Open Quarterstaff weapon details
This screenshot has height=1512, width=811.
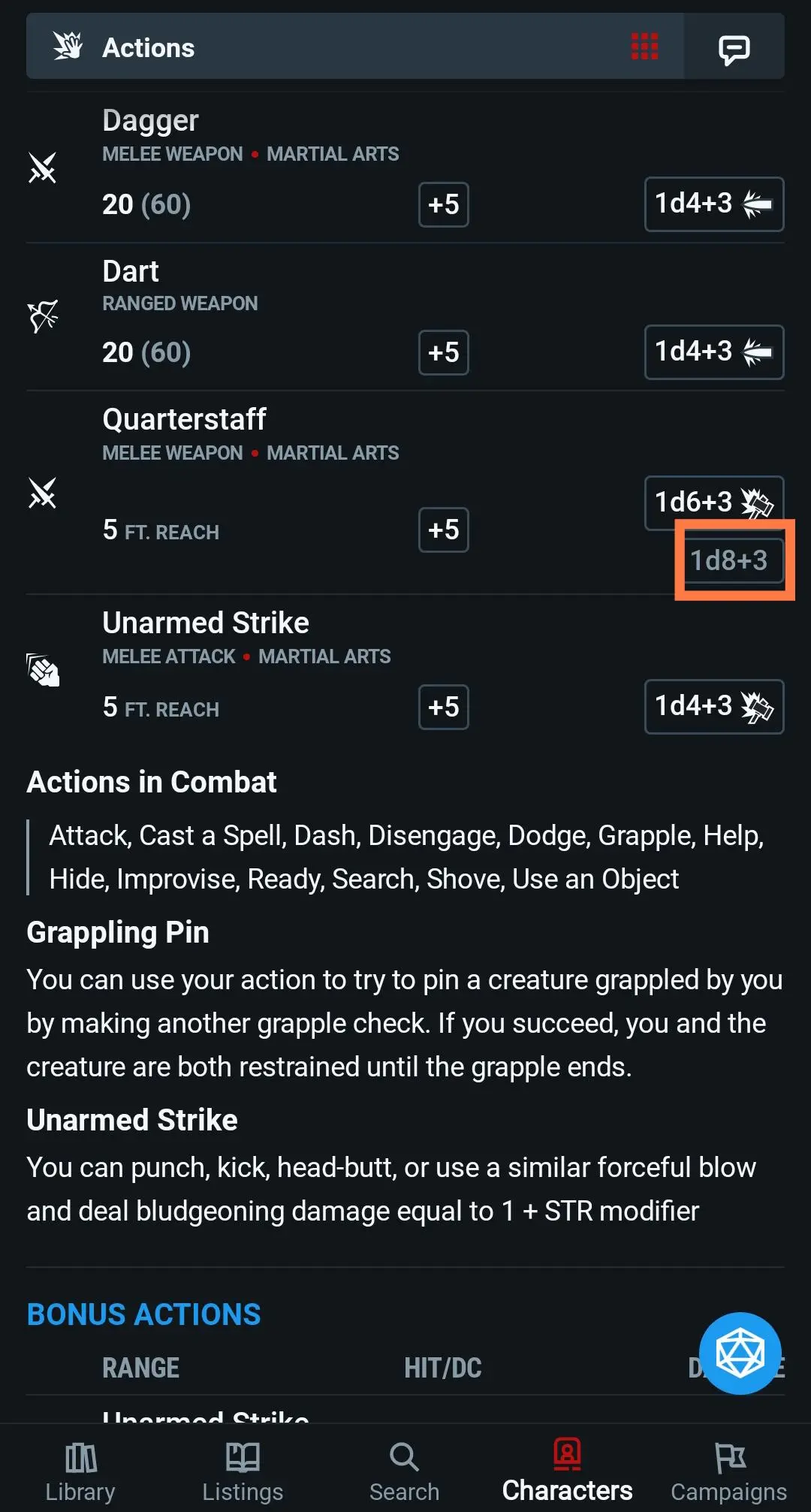coord(184,420)
